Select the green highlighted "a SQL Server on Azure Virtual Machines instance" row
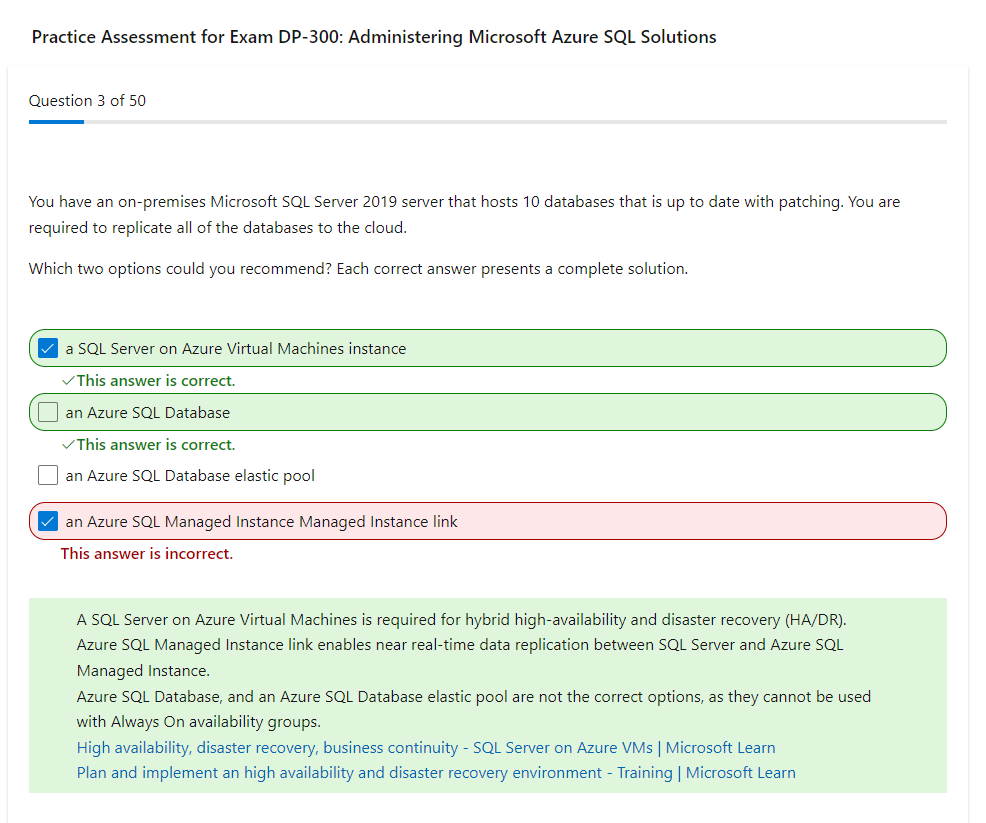The height and width of the screenshot is (823, 986). [488, 348]
